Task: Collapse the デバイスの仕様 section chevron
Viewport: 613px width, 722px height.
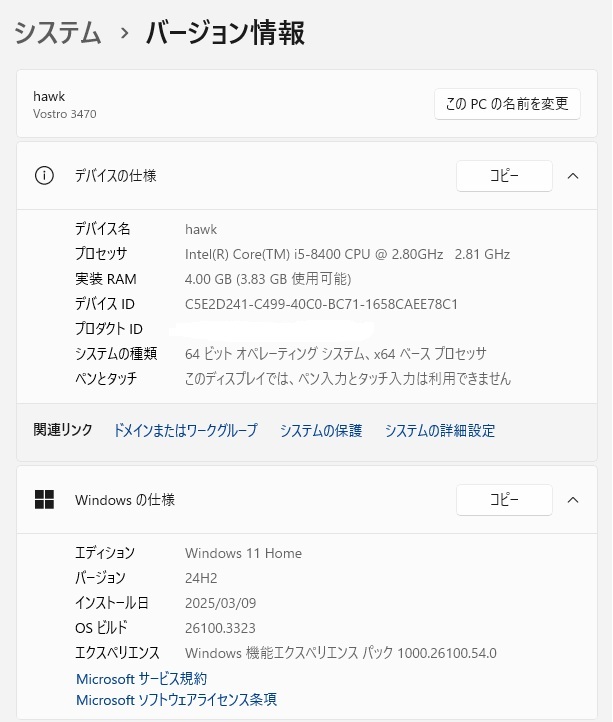Action: [573, 176]
